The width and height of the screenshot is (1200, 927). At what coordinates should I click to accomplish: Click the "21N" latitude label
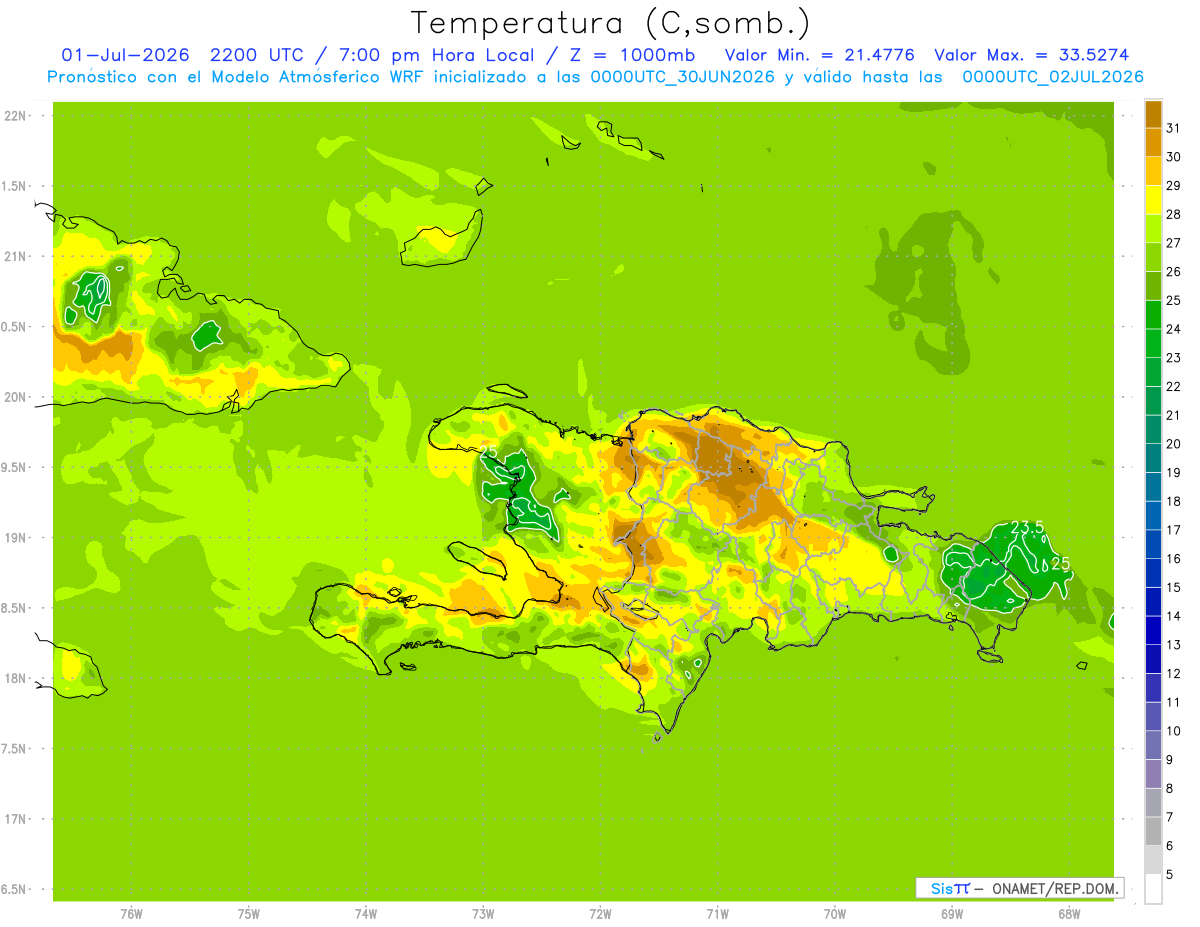(14, 256)
